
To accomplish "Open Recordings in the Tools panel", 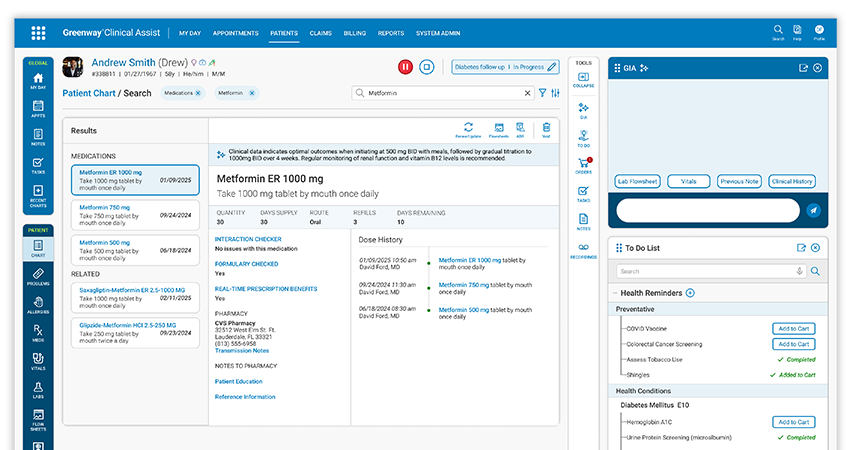I will tap(583, 250).
